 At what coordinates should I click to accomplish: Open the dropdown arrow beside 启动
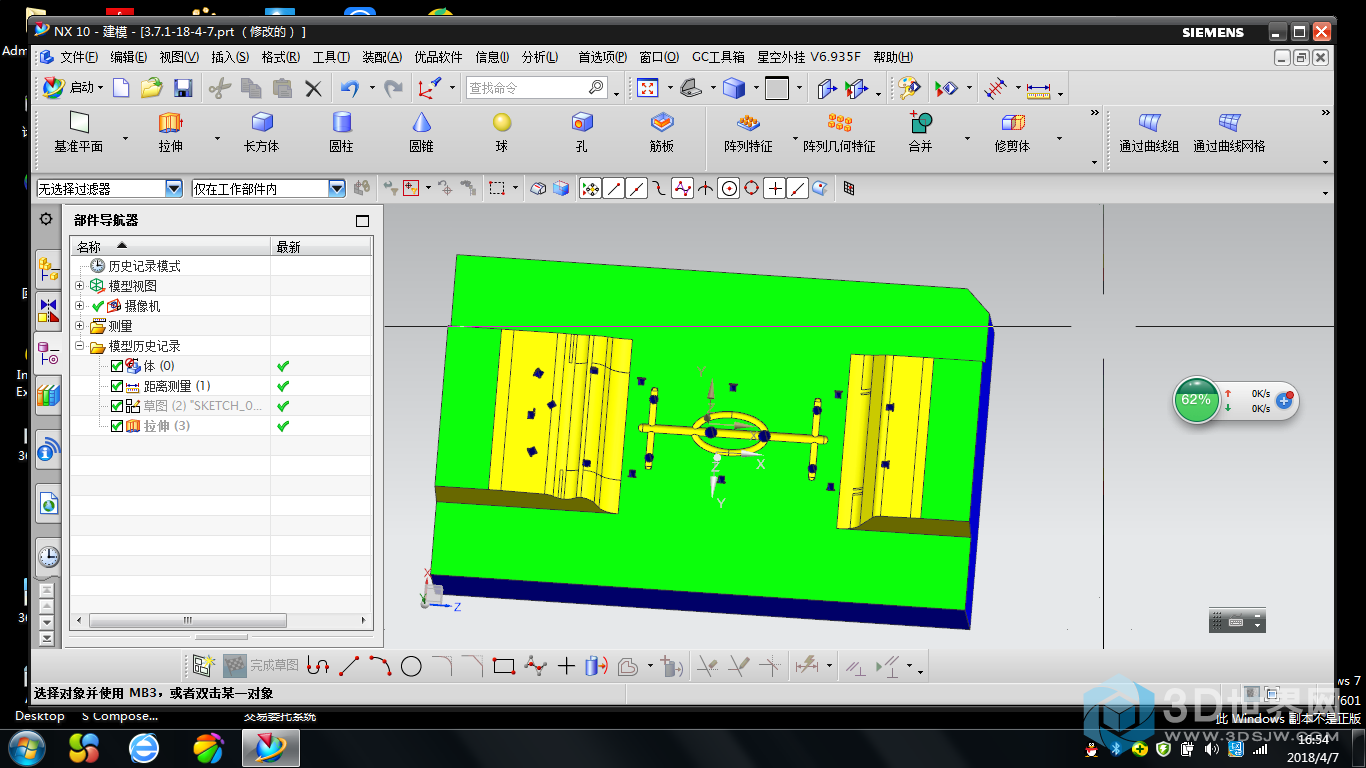point(102,88)
